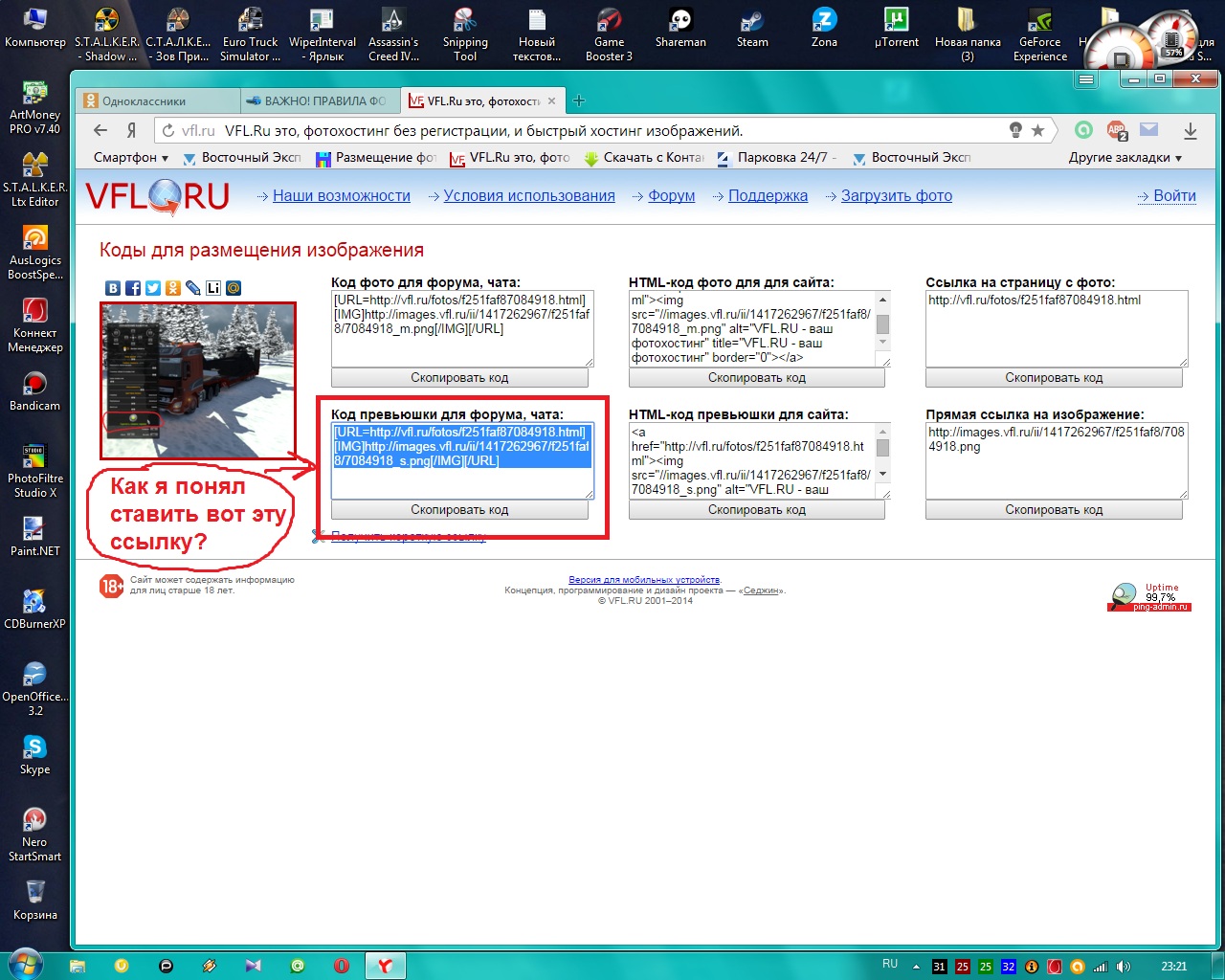Share image via the LiveJournal icon
Screen dimensions: 1225x980
213,288
